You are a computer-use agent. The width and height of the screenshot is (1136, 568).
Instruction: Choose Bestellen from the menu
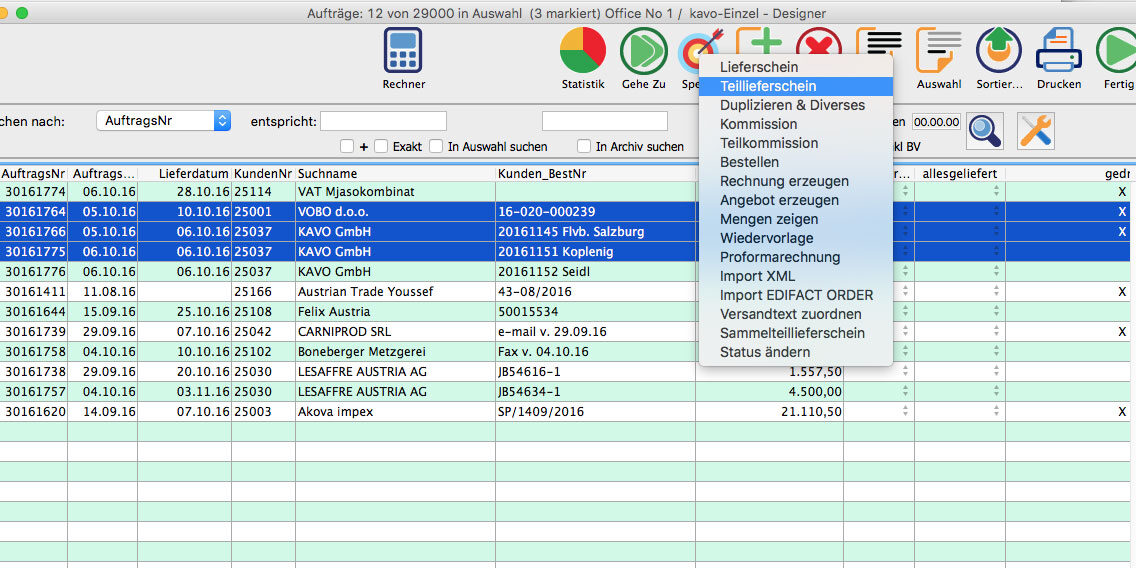[795, 162]
